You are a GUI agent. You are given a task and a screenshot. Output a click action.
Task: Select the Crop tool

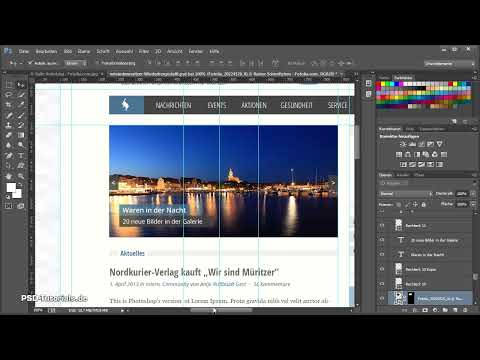point(9,105)
